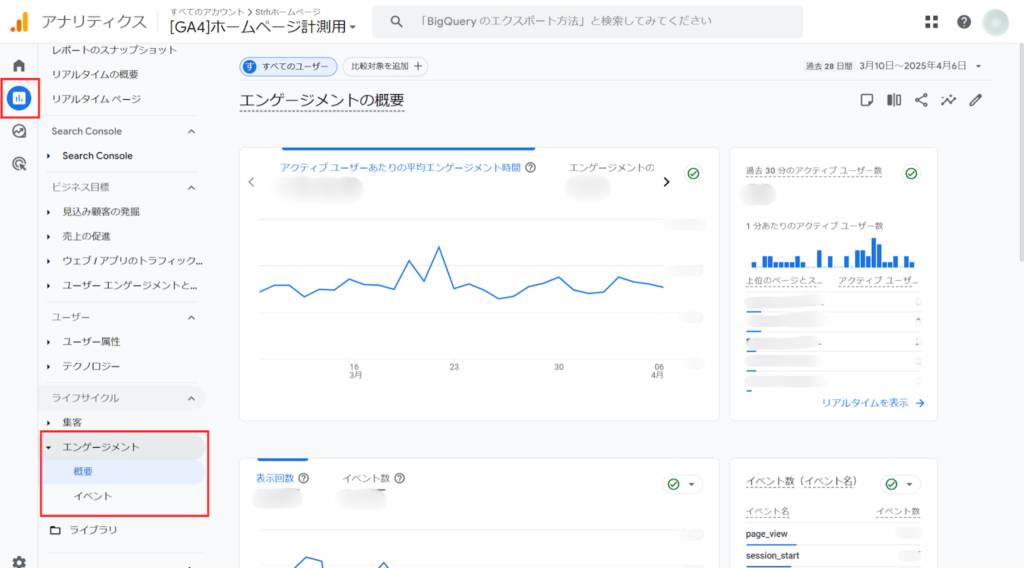Open the Advertising icon in left rail
This screenshot has width=1024, height=568.
click(19, 164)
